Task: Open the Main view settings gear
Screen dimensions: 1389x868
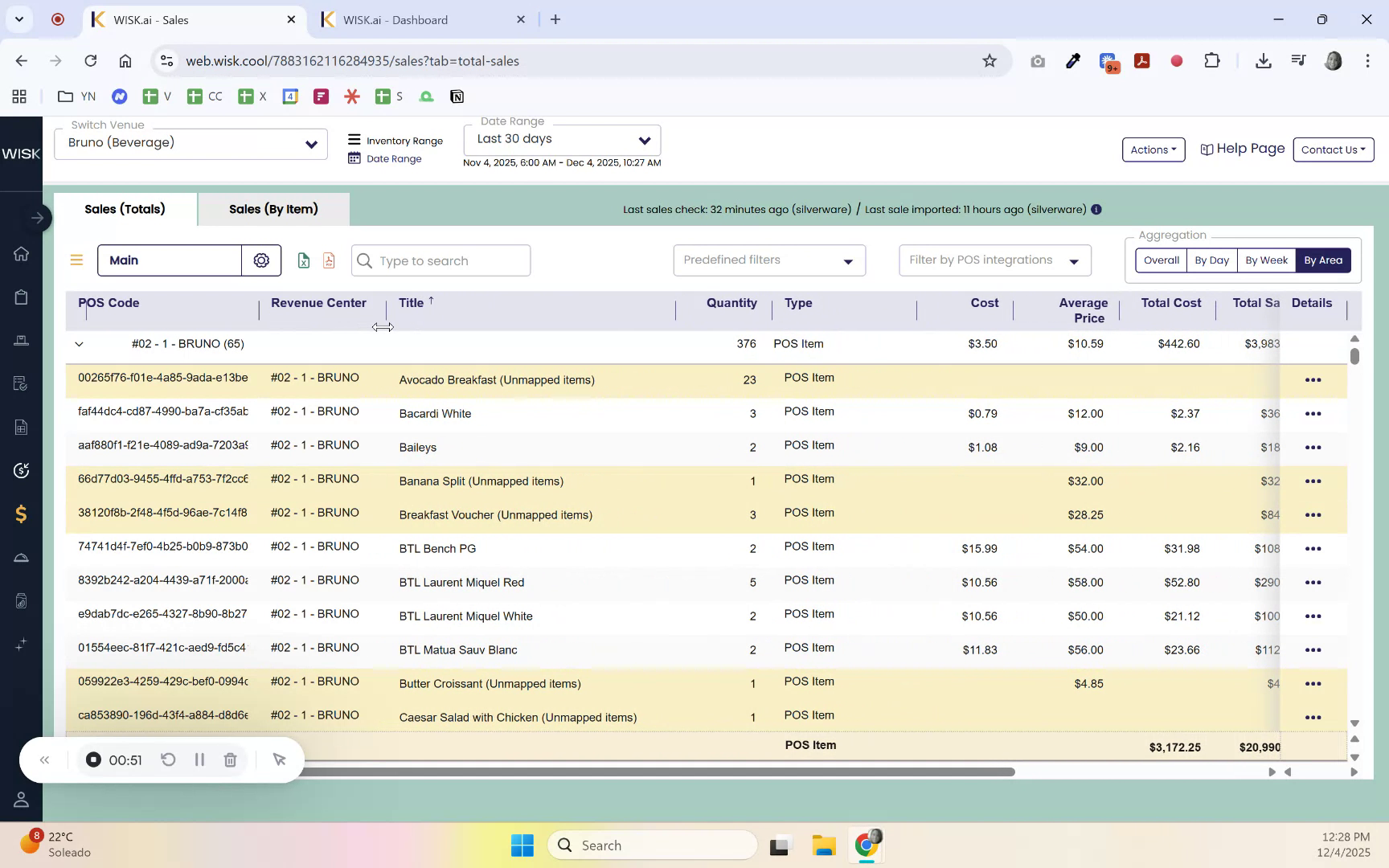Action: (260, 260)
